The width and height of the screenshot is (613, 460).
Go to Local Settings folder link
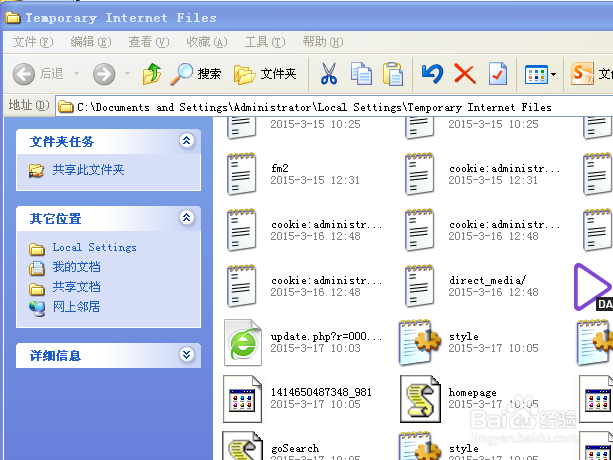point(95,247)
